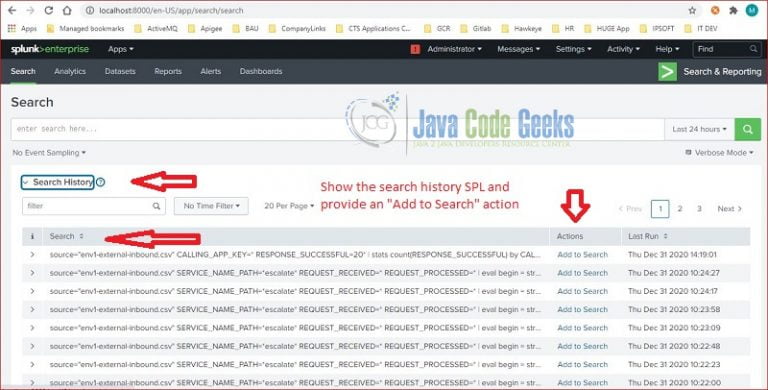Focus the enter search here input
Viewport: 768px width, 390px height.
coord(337,129)
